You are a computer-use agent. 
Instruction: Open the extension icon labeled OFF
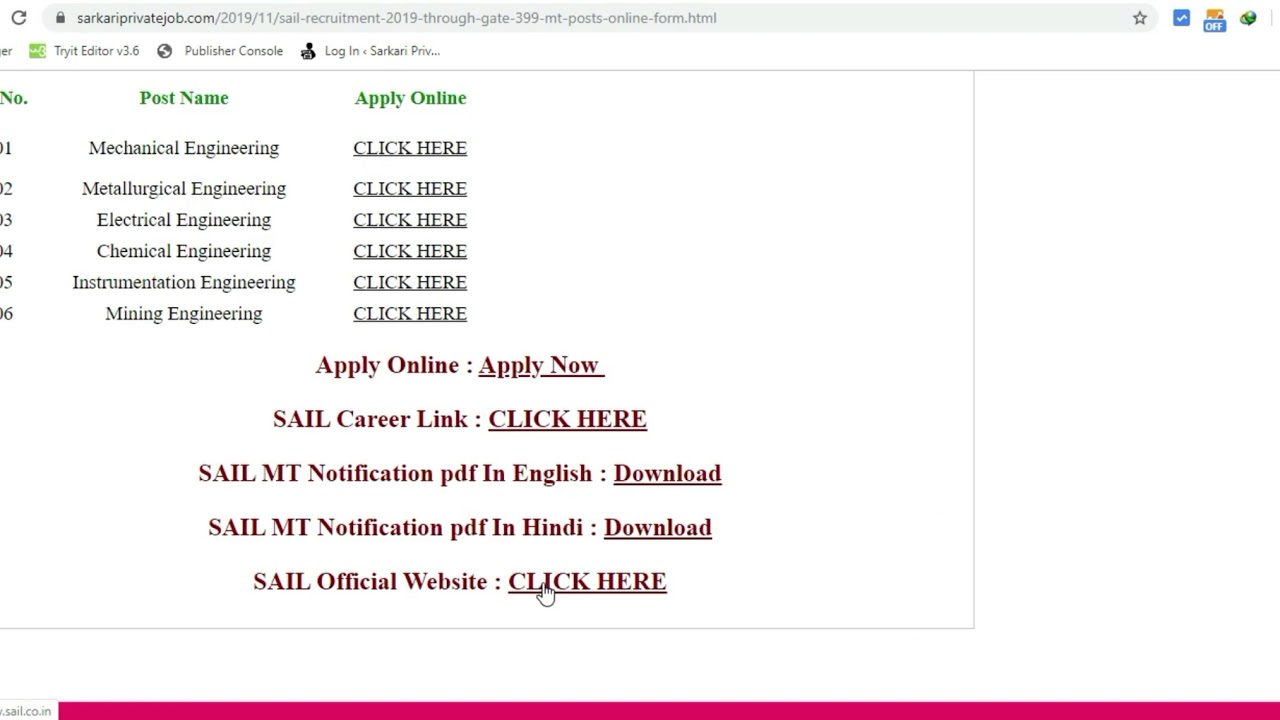tap(1214, 19)
